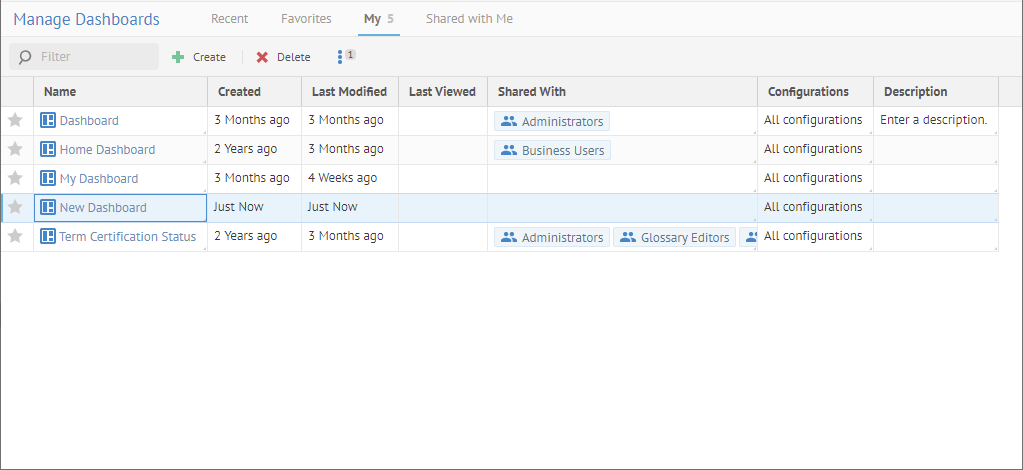Screen dimensions: 1023x470
Task: Edit the 'Enter a description.' cell
Action: [x=933, y=120]
